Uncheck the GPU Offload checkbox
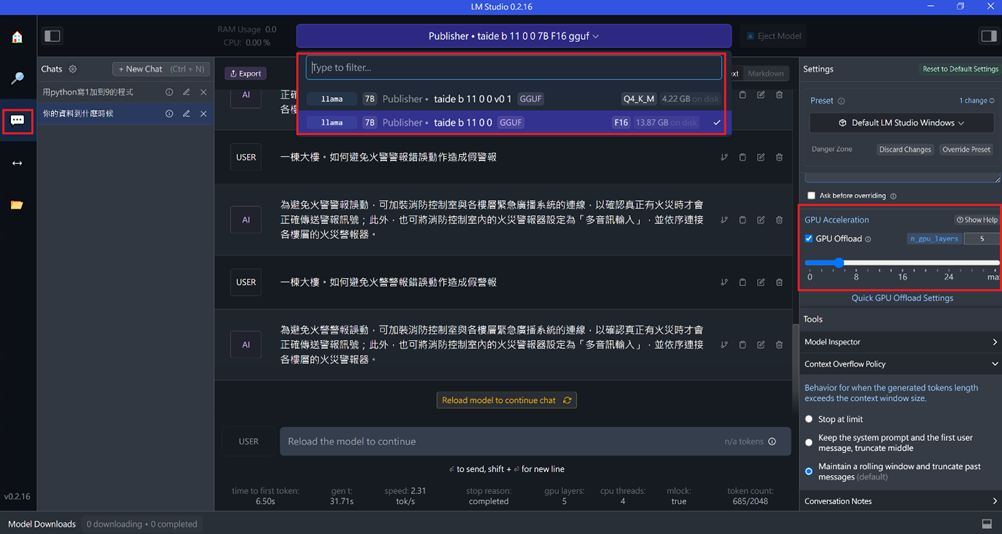The height and width of the screenshot is (534, 1002). tap(809, 238)
